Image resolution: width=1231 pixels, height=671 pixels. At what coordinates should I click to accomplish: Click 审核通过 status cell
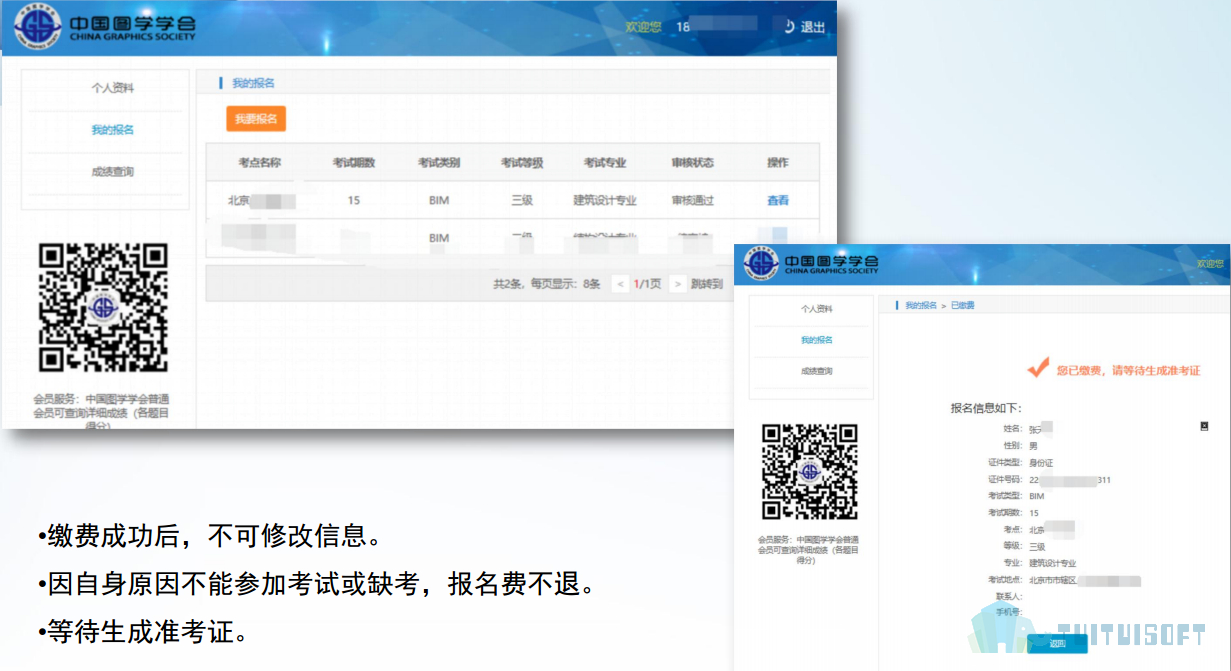693,200
